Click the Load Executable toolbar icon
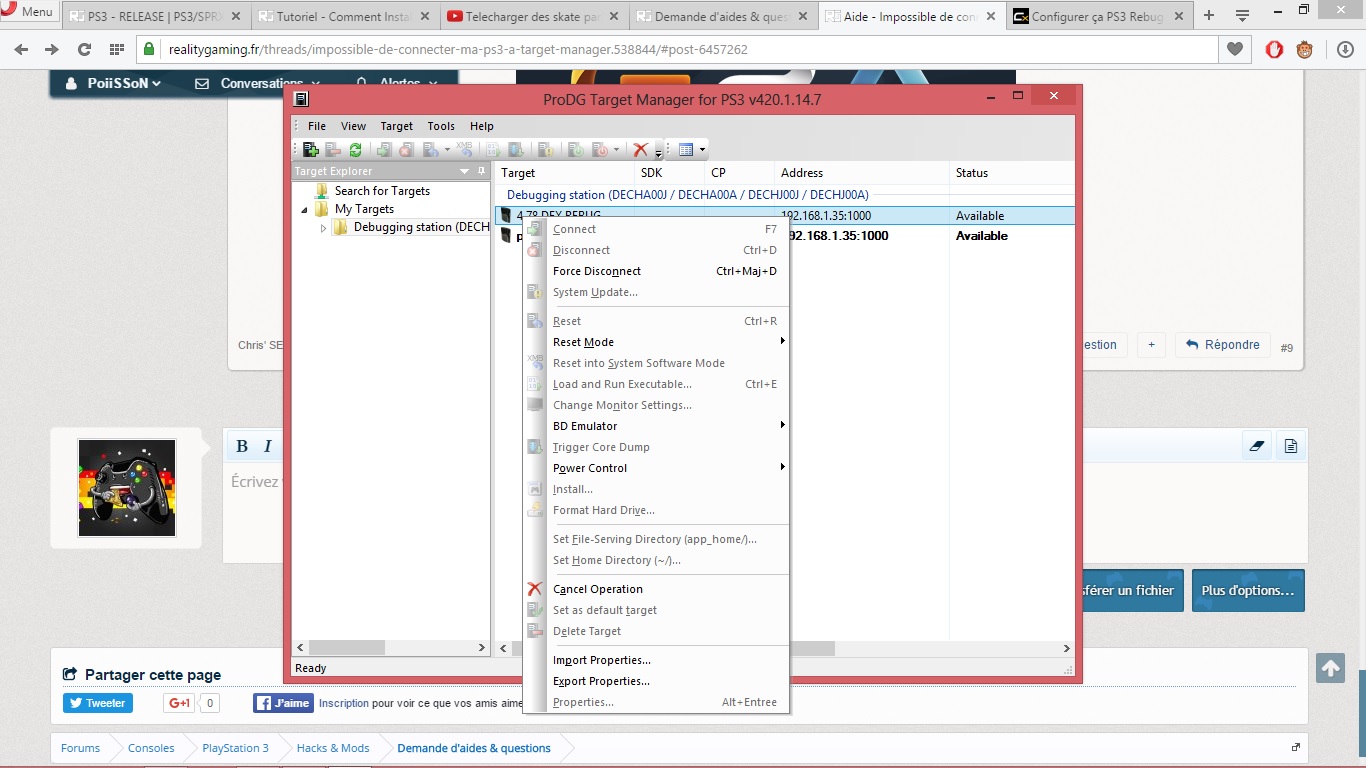The height and width of the screenshot is (768, 1366). (492, 150)
